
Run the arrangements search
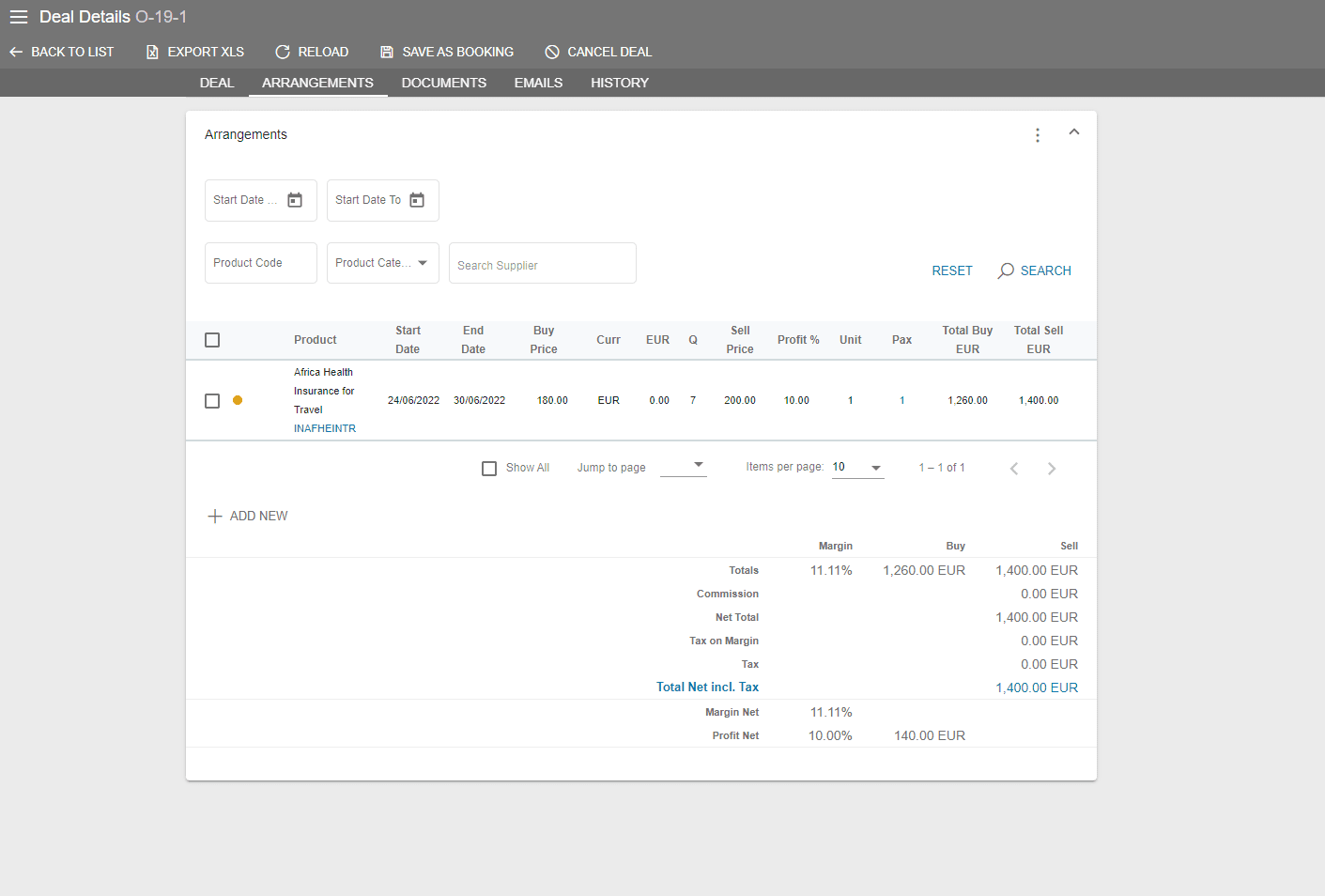click(1034, 270)
